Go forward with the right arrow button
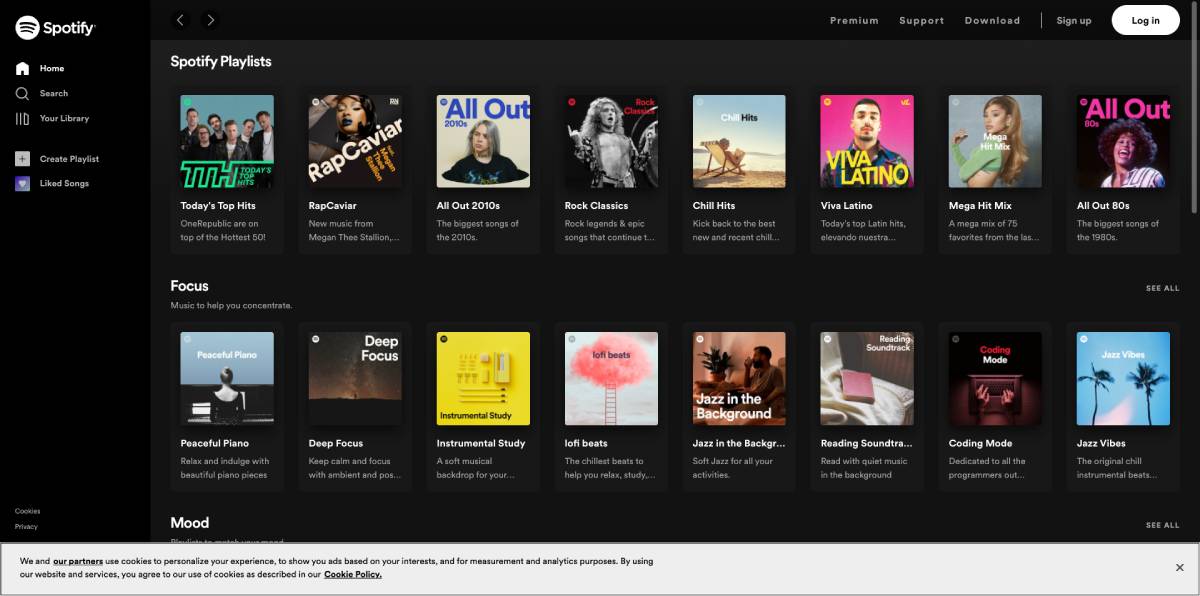 (x=210, y=20)
